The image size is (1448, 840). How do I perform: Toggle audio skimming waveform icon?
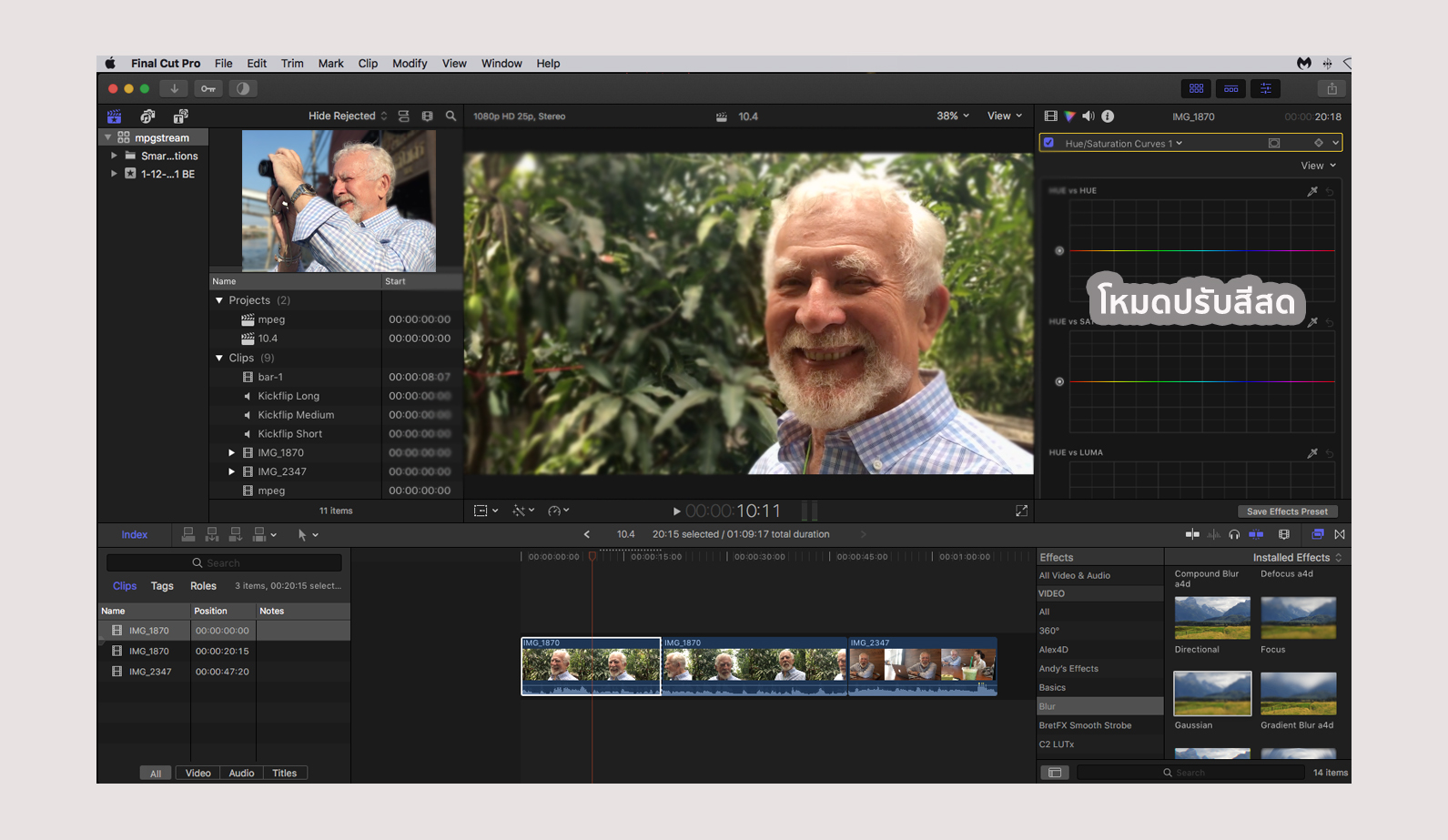[1213, 534]
